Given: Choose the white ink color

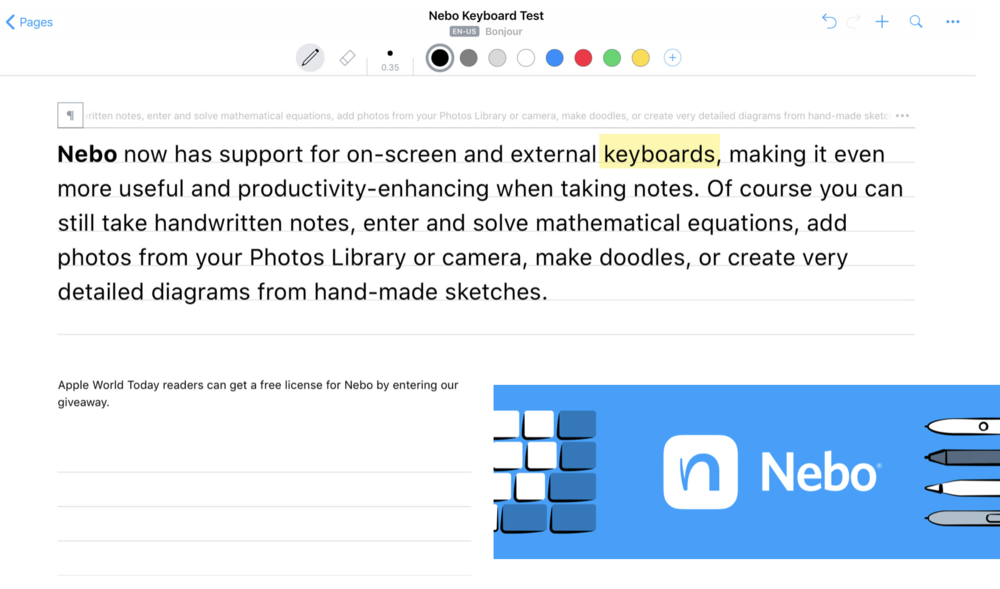Looking at the screenshot, I should click(526, 58).
